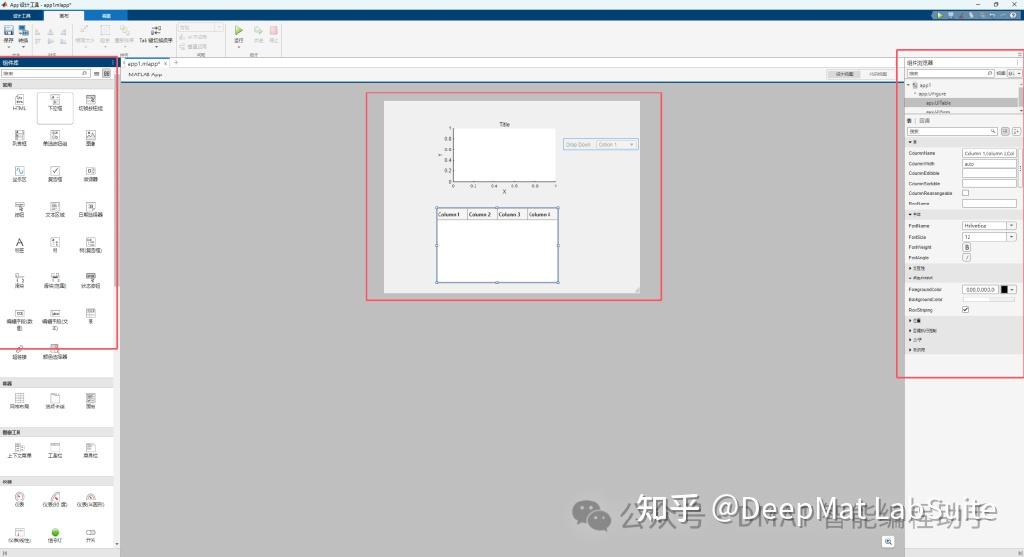Click the ColumnName input field
This screenshot has height=557, width=1024.
coord(989,153)
